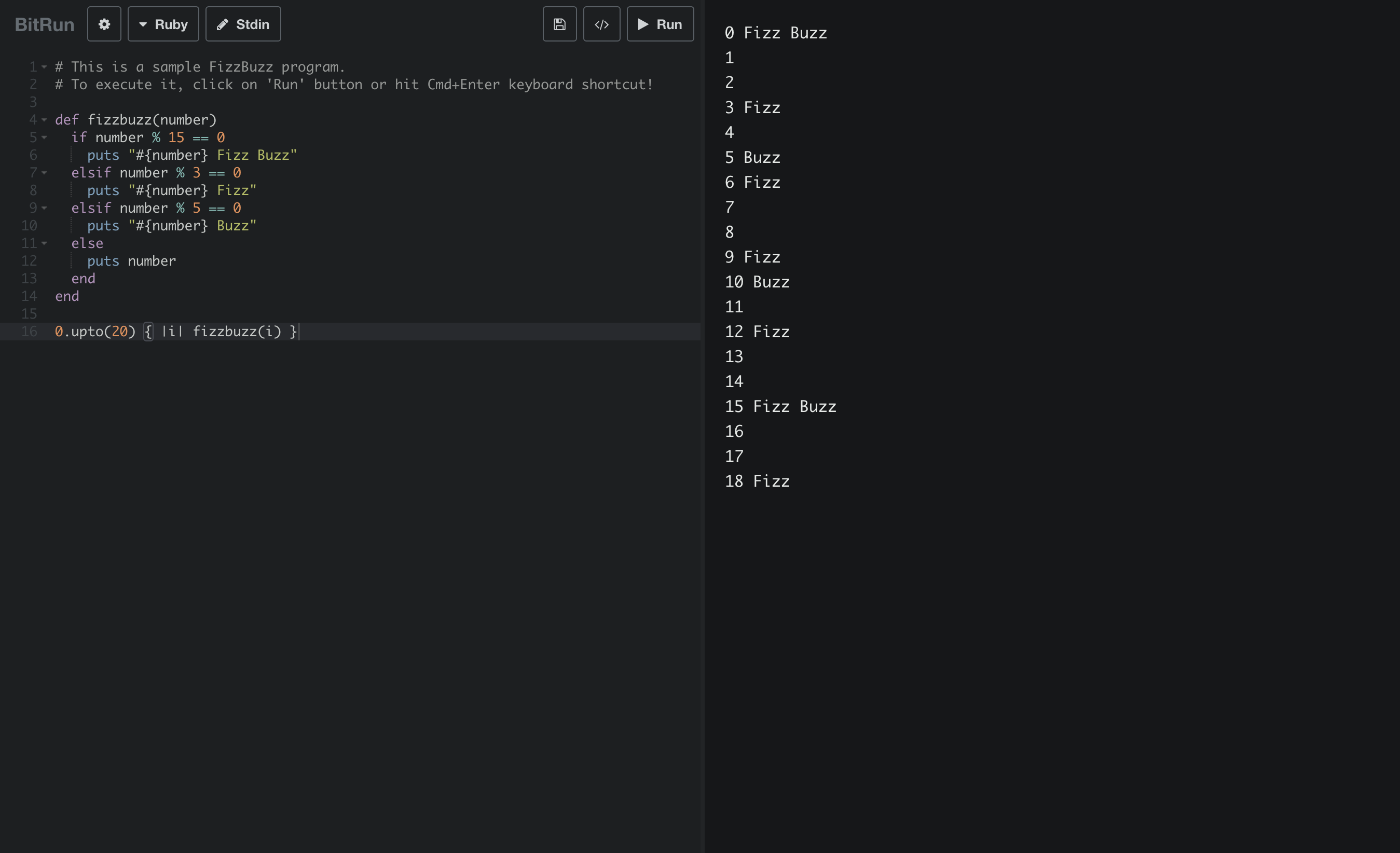Viewport: 1400px width, 853px height.
Task: Collapse the elsif fold at line 7
Action: pos(44,173)
